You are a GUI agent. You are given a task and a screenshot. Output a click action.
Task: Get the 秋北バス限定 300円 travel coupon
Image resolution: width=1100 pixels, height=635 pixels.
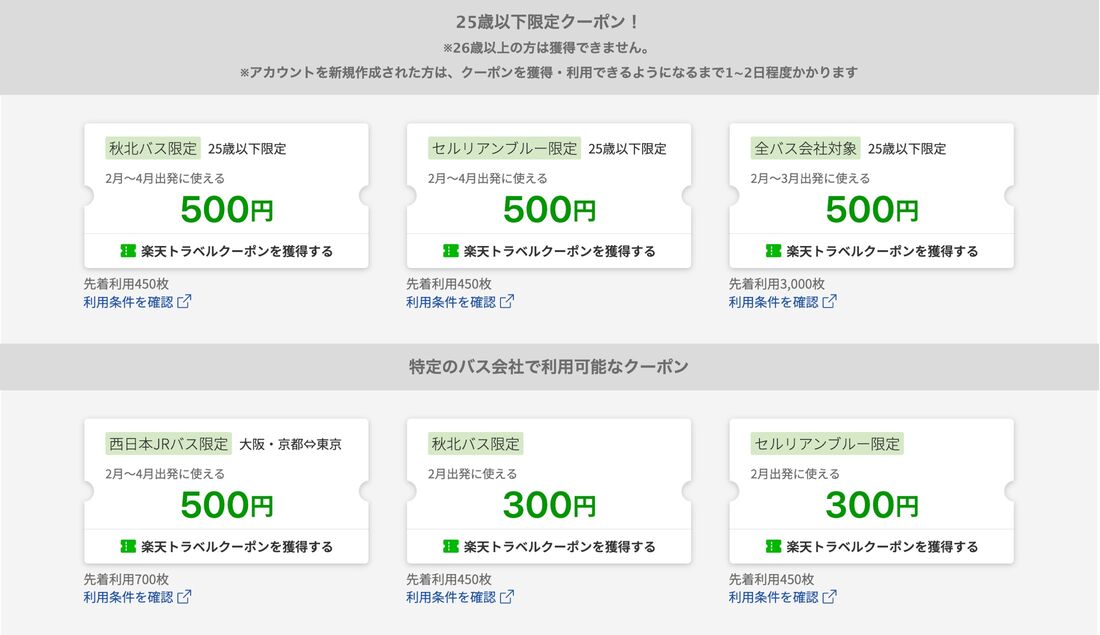[548, 547]
